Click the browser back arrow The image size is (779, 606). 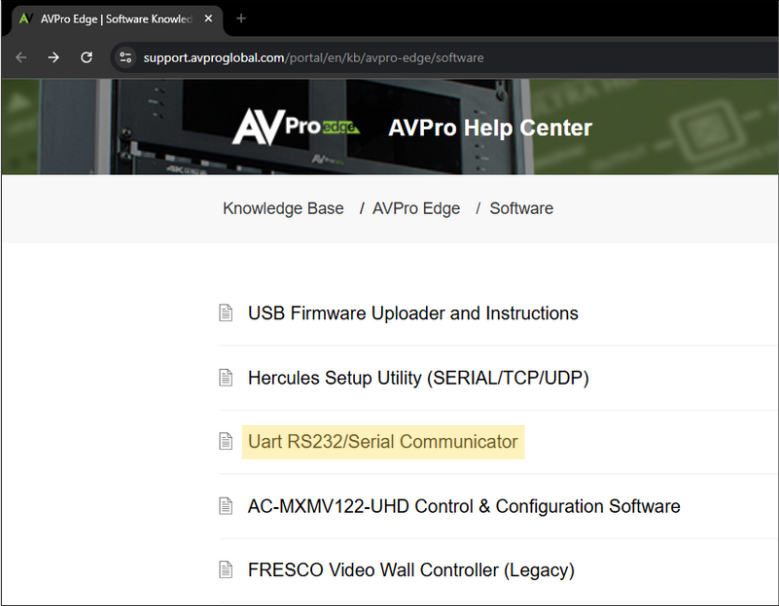coord(21,58)
